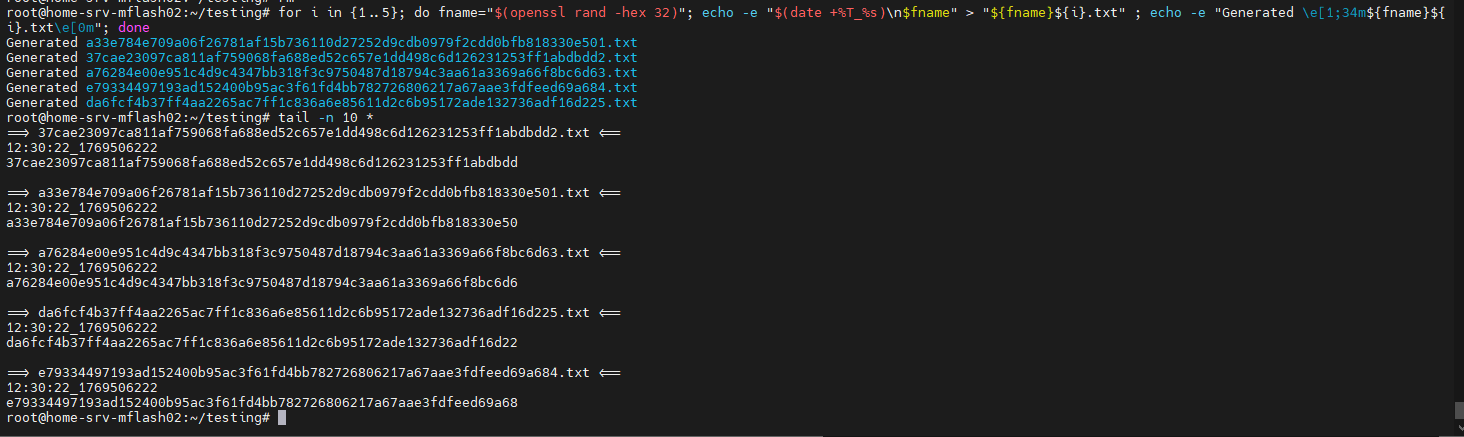Click the blue da6fcf4b...d225.txt Generated filename

coord(362,103)
